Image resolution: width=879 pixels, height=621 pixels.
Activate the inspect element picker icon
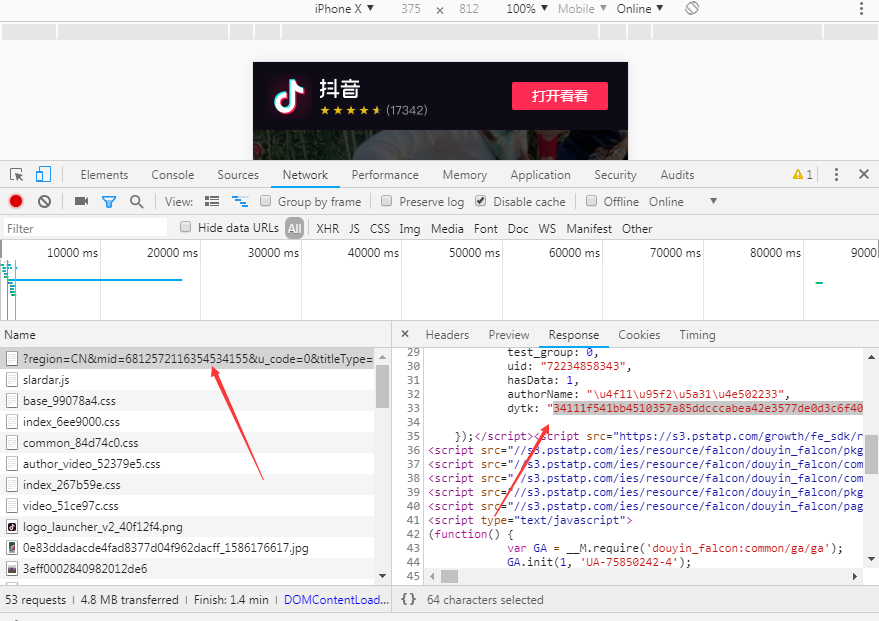(17, 175)
